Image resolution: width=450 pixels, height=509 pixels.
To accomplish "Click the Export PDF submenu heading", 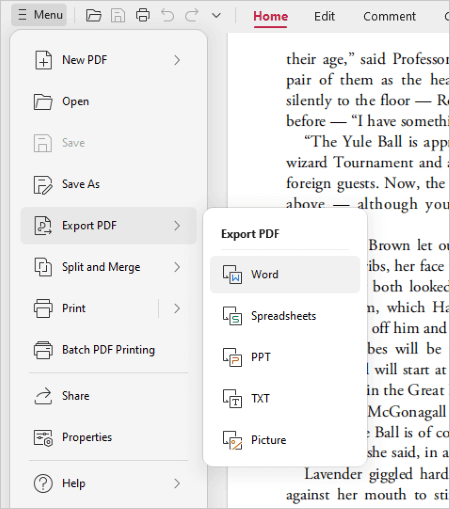I will [x=250, y=234].
